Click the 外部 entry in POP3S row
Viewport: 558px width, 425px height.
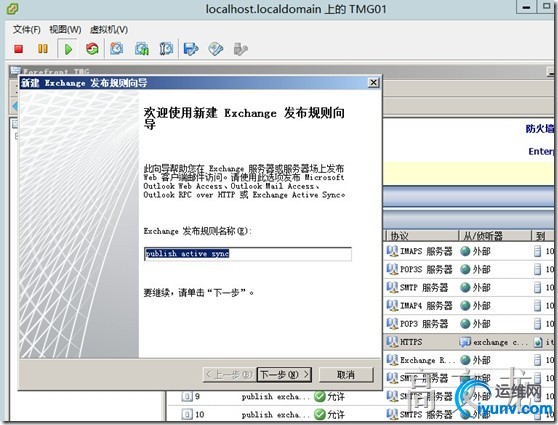481,269
